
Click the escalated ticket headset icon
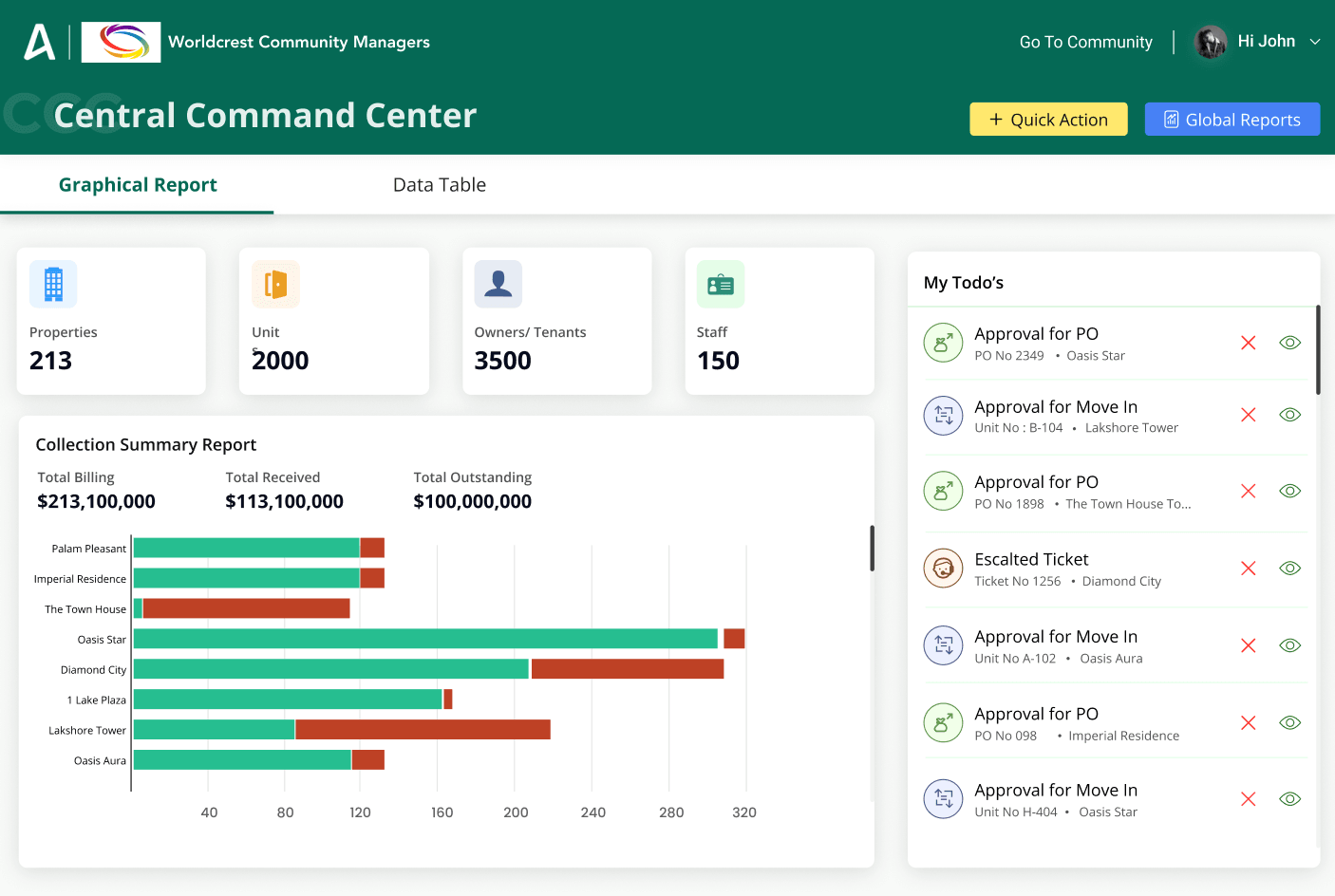(x=943, y=569)
